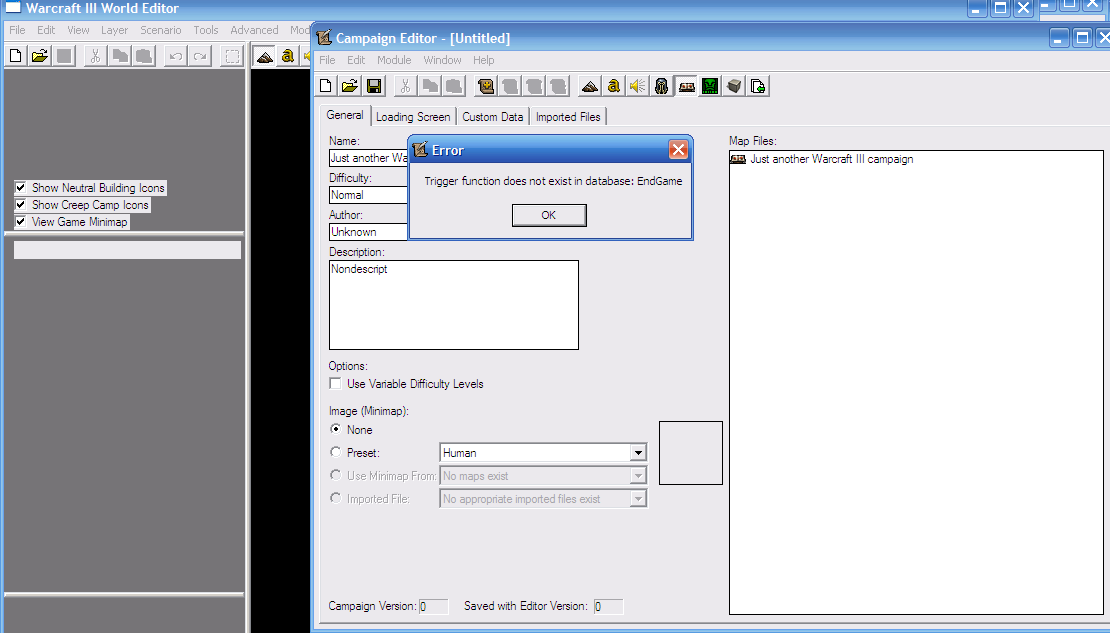Image resolution: width=1110 pixels, height=633 pixels.
Task: Click the empty minimap preview box
Action: pyautogui.click(x=691, y=453)
